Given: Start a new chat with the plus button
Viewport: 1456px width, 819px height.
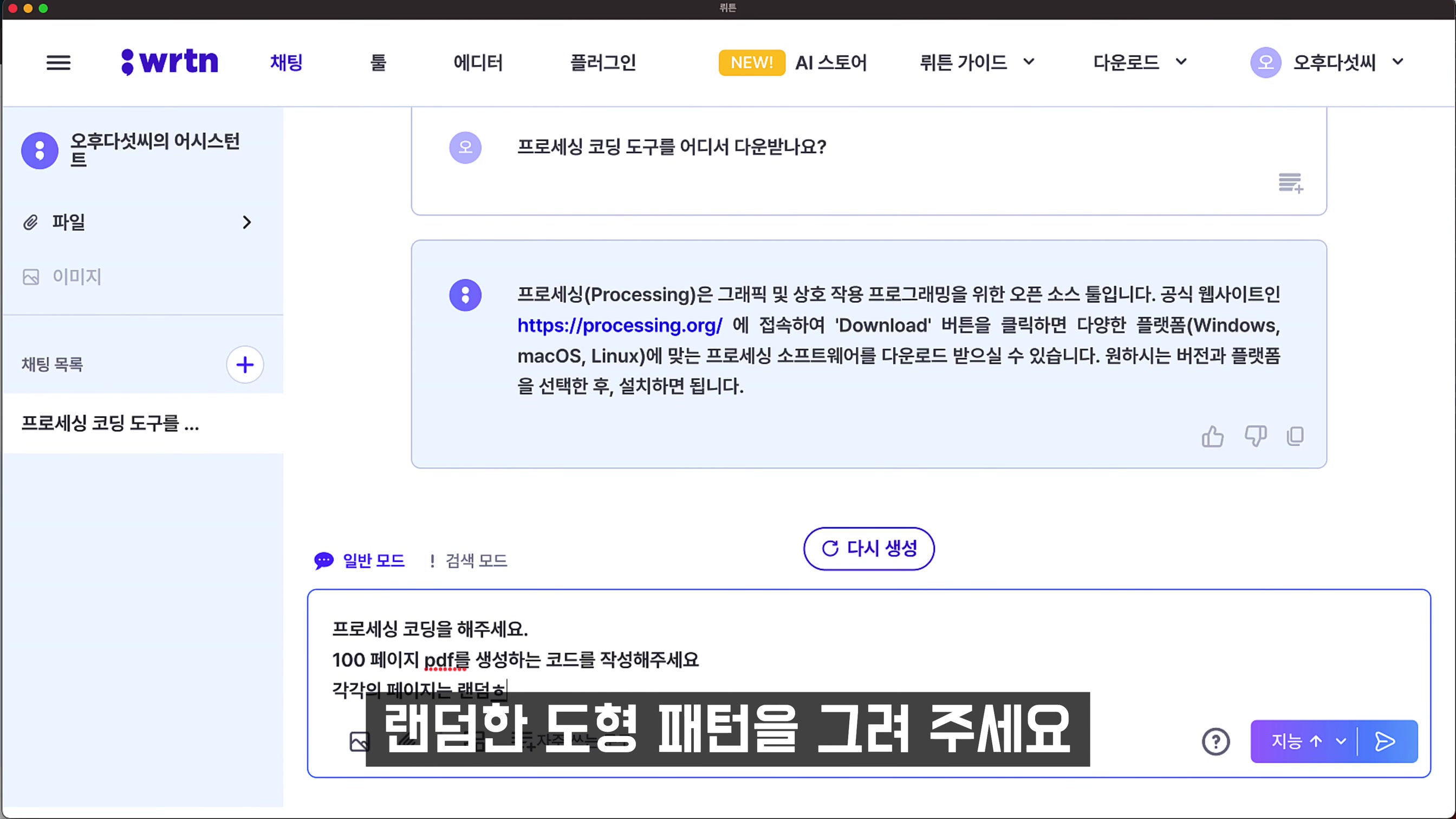Looking at the screenshot, I should coord(245,365).
